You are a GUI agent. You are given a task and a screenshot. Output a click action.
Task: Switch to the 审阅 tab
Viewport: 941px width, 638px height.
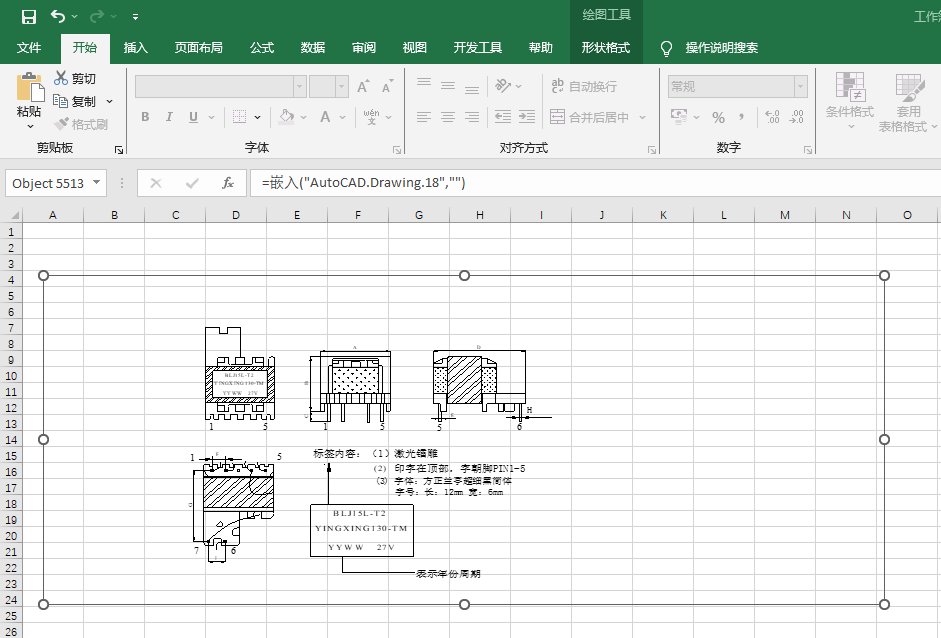coord(364,47)
